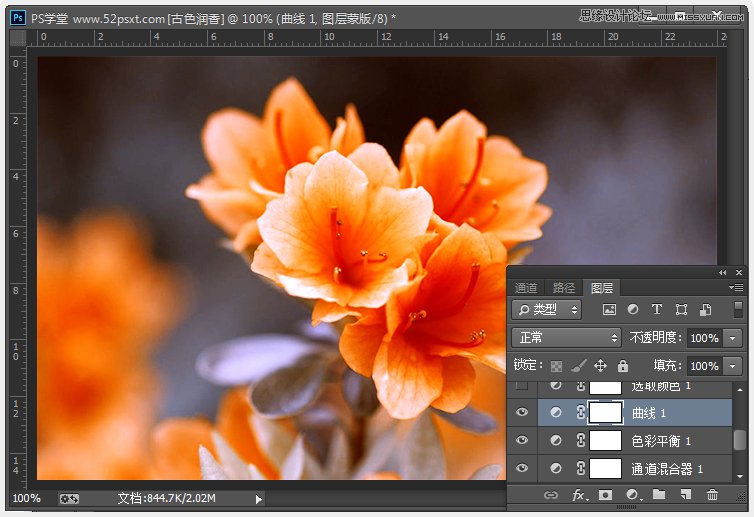Click mask link icon of 色彩平衡 1

(581, 441)
